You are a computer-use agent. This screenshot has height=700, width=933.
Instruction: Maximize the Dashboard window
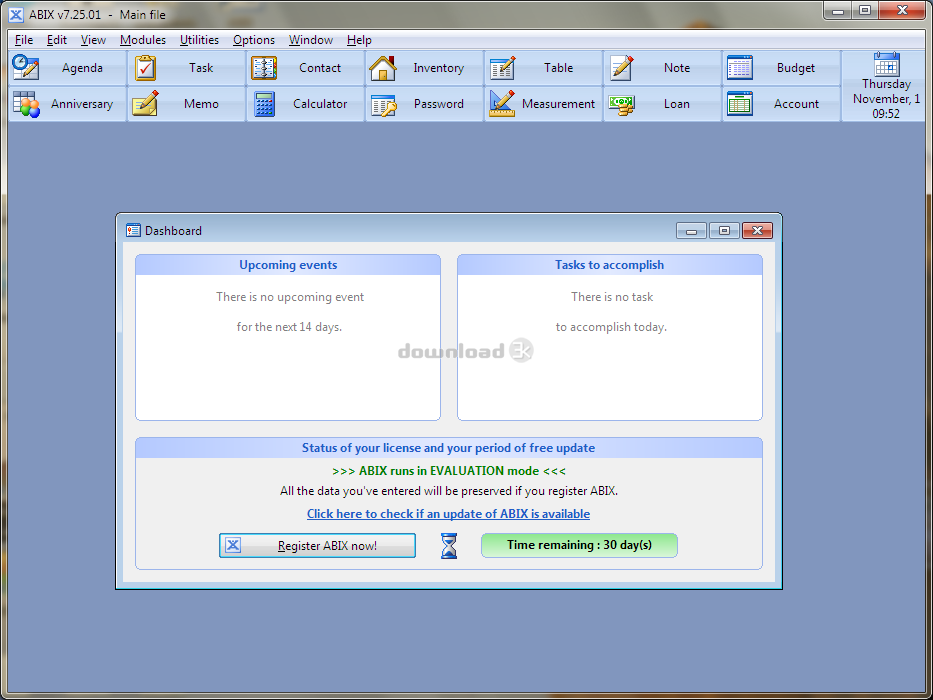click(724, 230)
